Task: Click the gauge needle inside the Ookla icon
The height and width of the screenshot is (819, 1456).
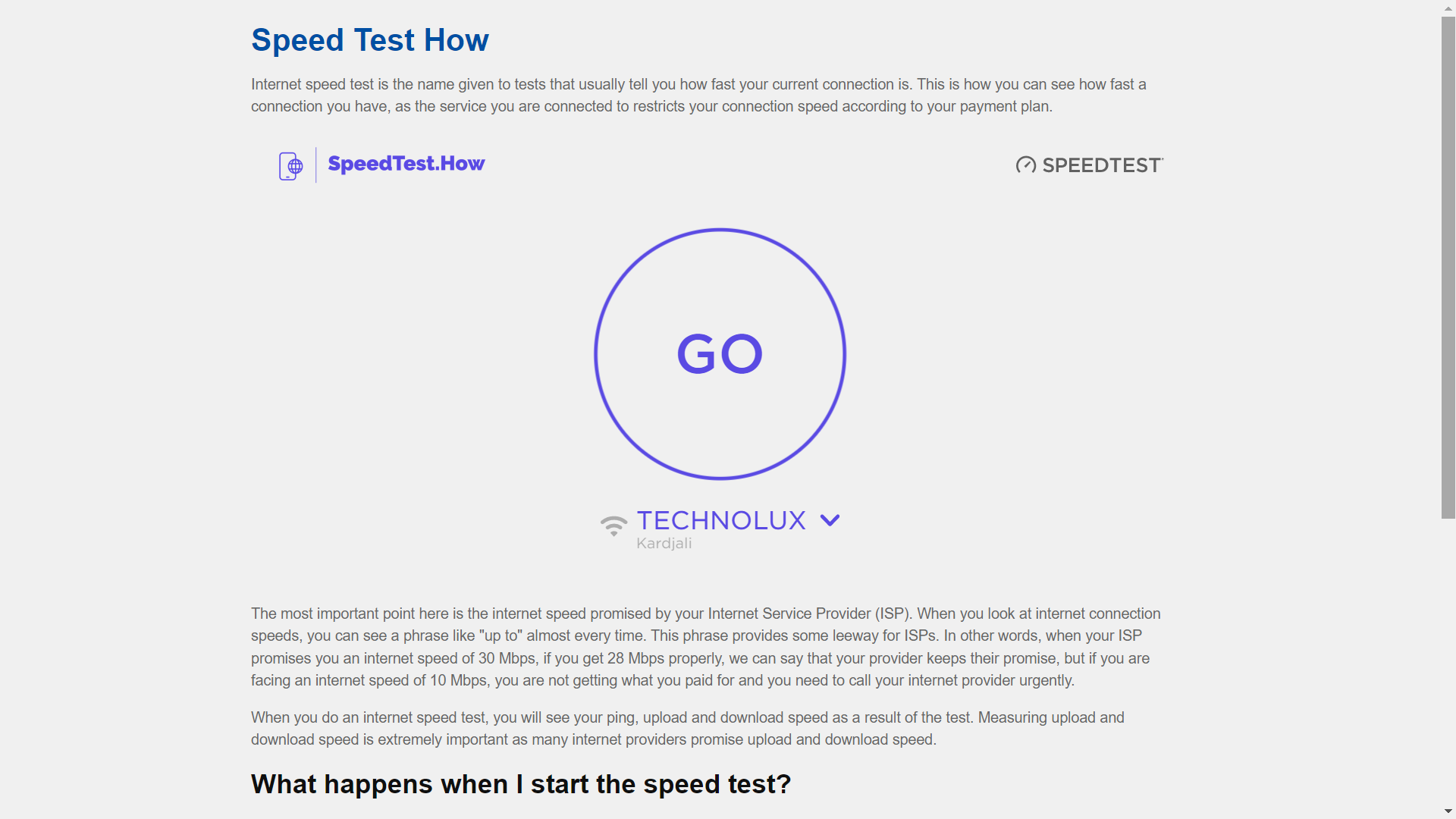Action: click(x=1026, y=165)
